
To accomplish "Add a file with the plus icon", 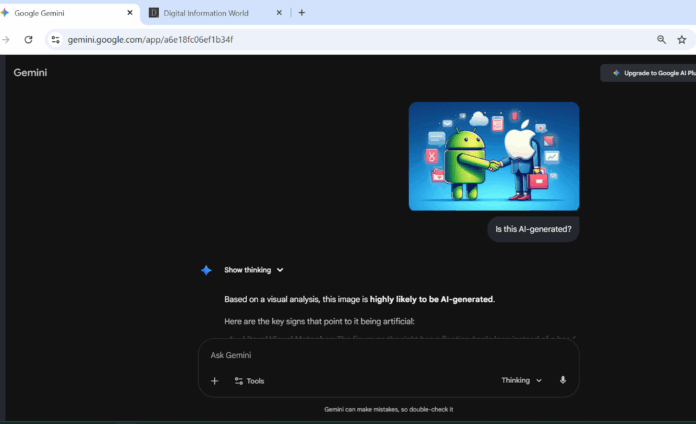I will pyautogui.click(x=214, y=381).
